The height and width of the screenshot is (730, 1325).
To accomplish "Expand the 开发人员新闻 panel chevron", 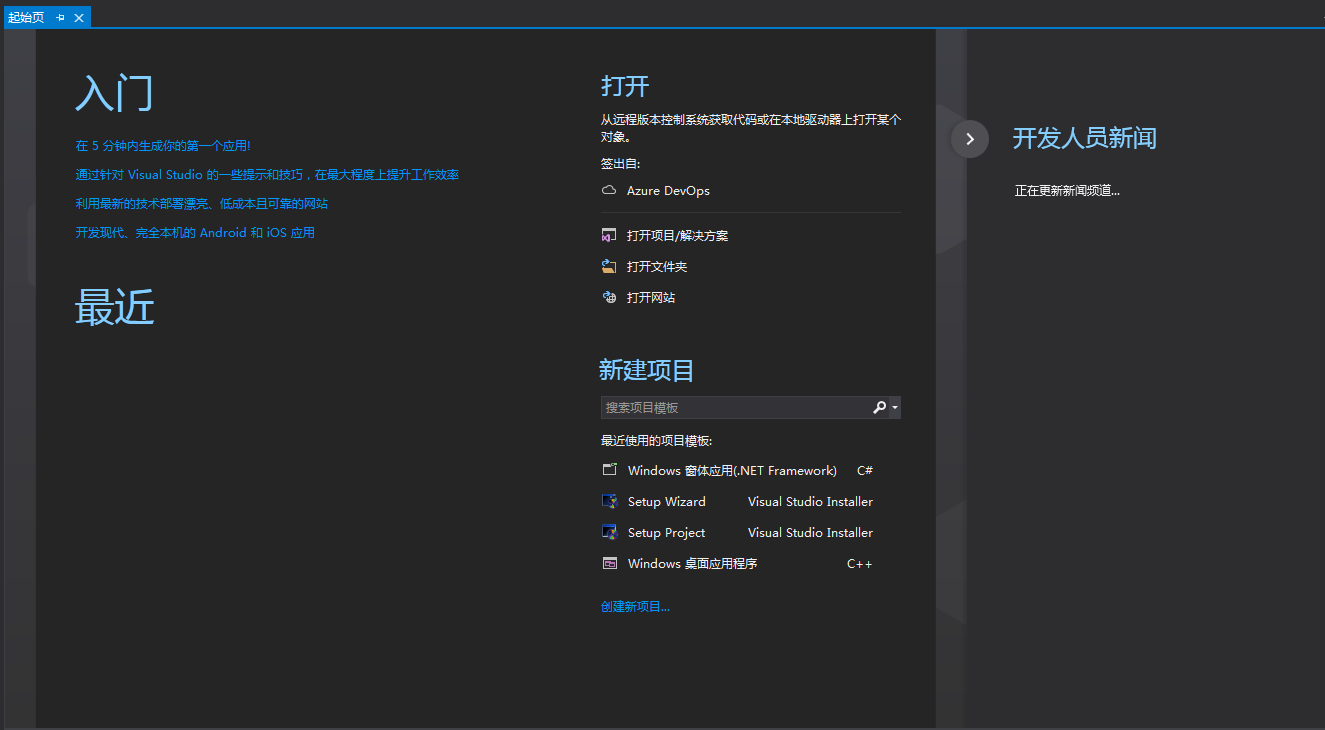I will pos(968,139).
